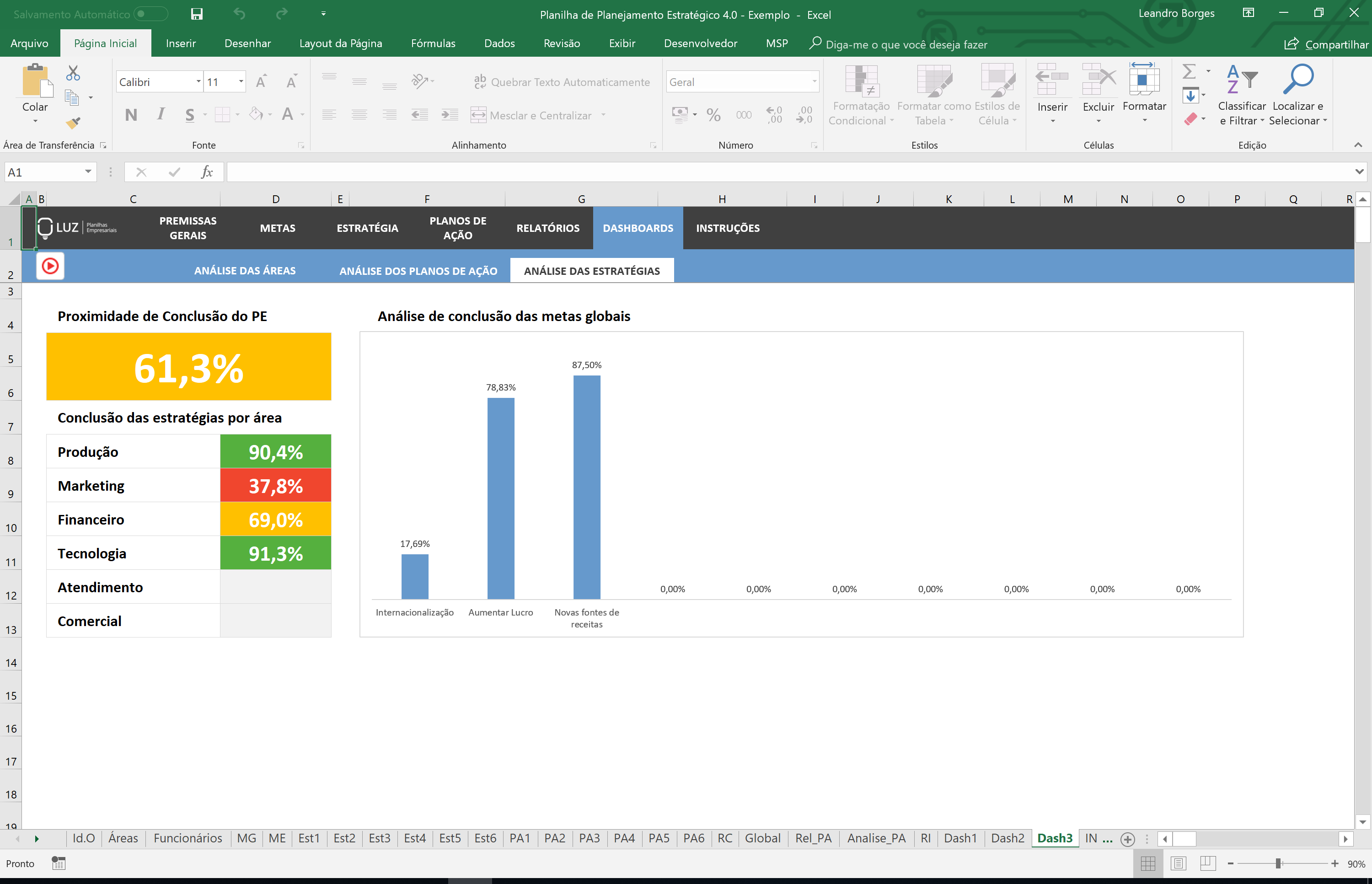Click the macro recording icon in status bar
The width and height of the screenshot is (1372, 884).
click(59, 863)
